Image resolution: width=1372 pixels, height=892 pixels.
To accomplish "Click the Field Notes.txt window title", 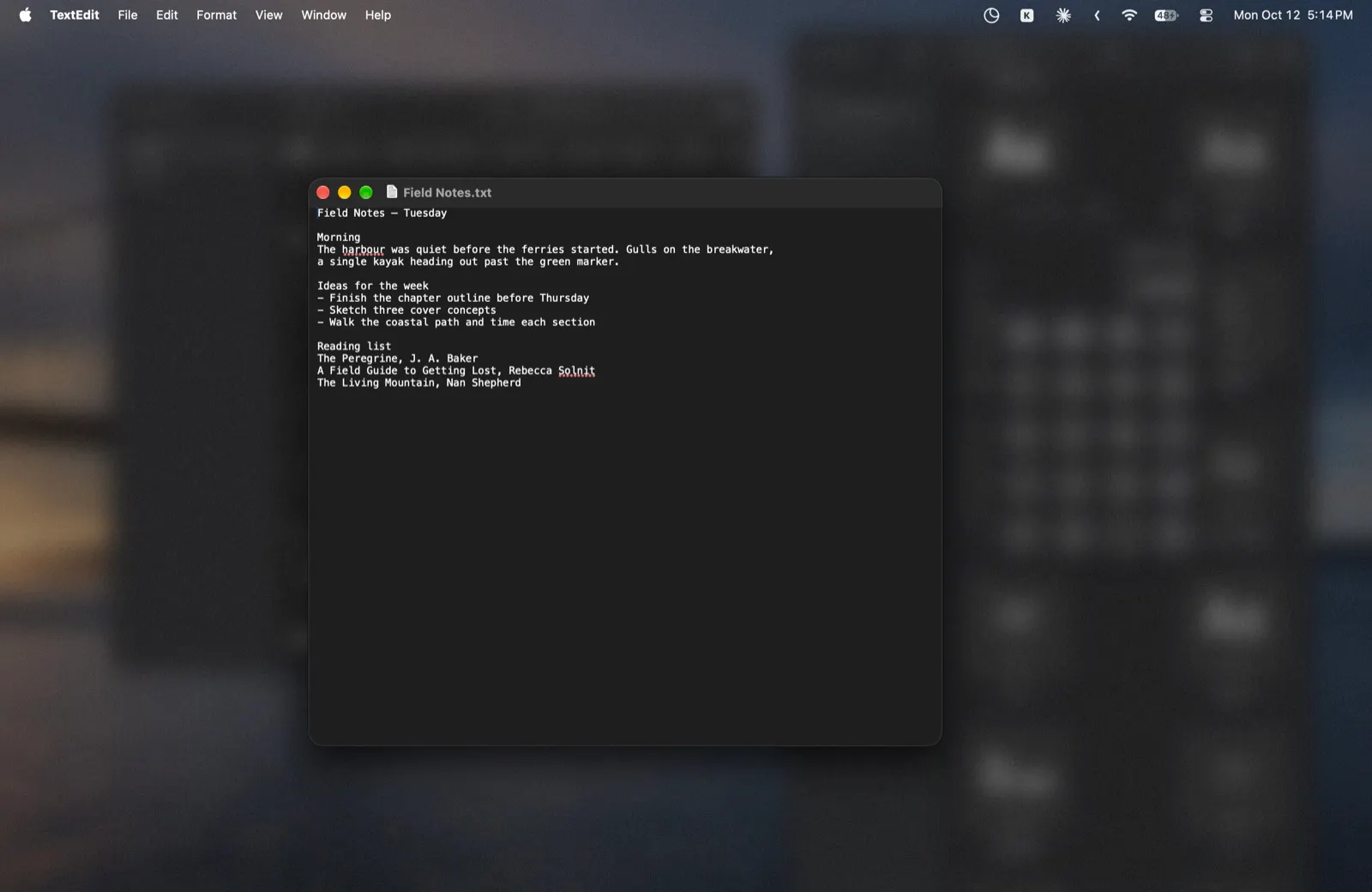I will pos(447,193).
